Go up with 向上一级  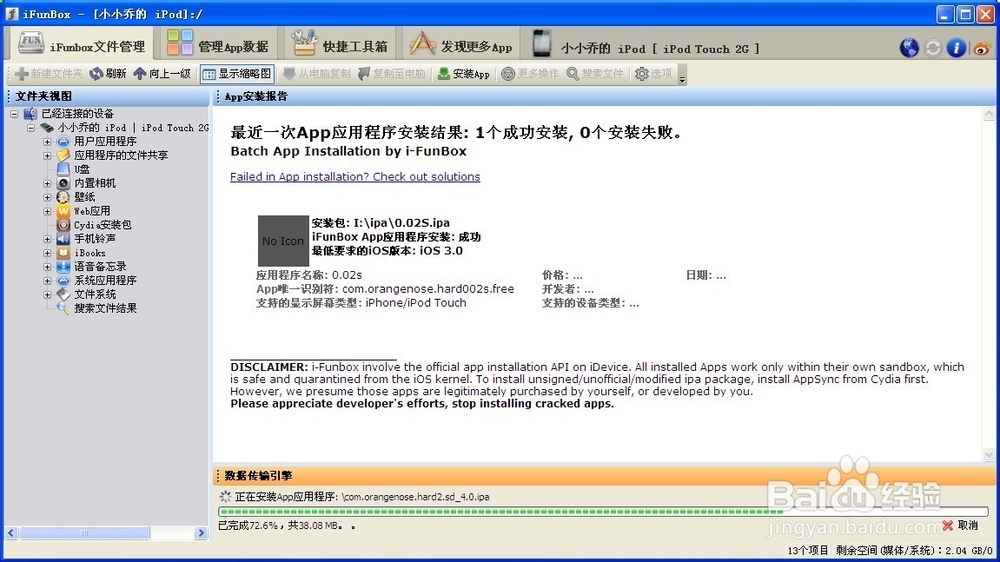pyautogui.click(x=162, y=73)
